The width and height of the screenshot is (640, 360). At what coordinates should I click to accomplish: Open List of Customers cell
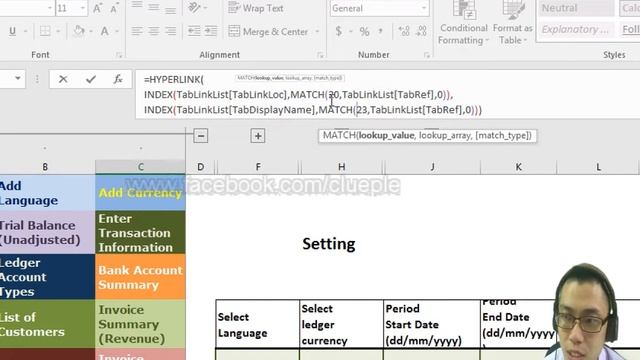point(47,324)
